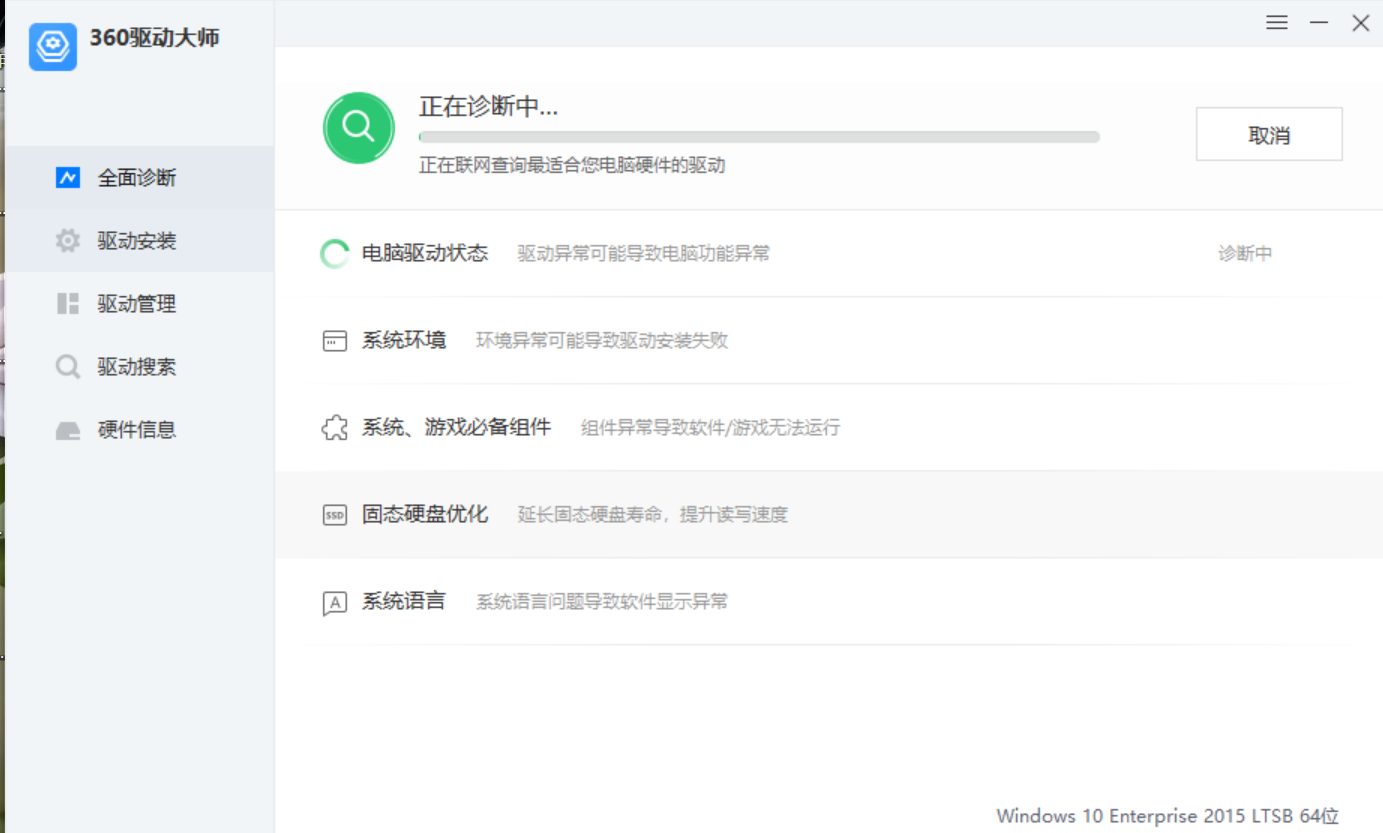Select the 电脑驱动状态 row title
Viewport: 1383px width, 833px height.
(x=425, y=253)
